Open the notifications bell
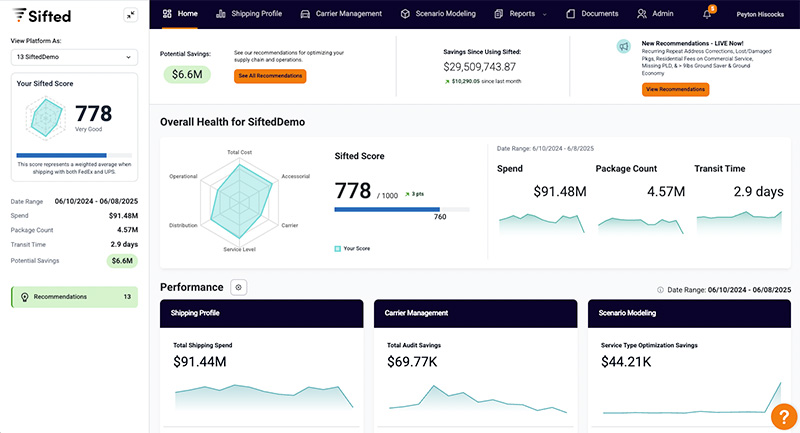 click(708, 14)
